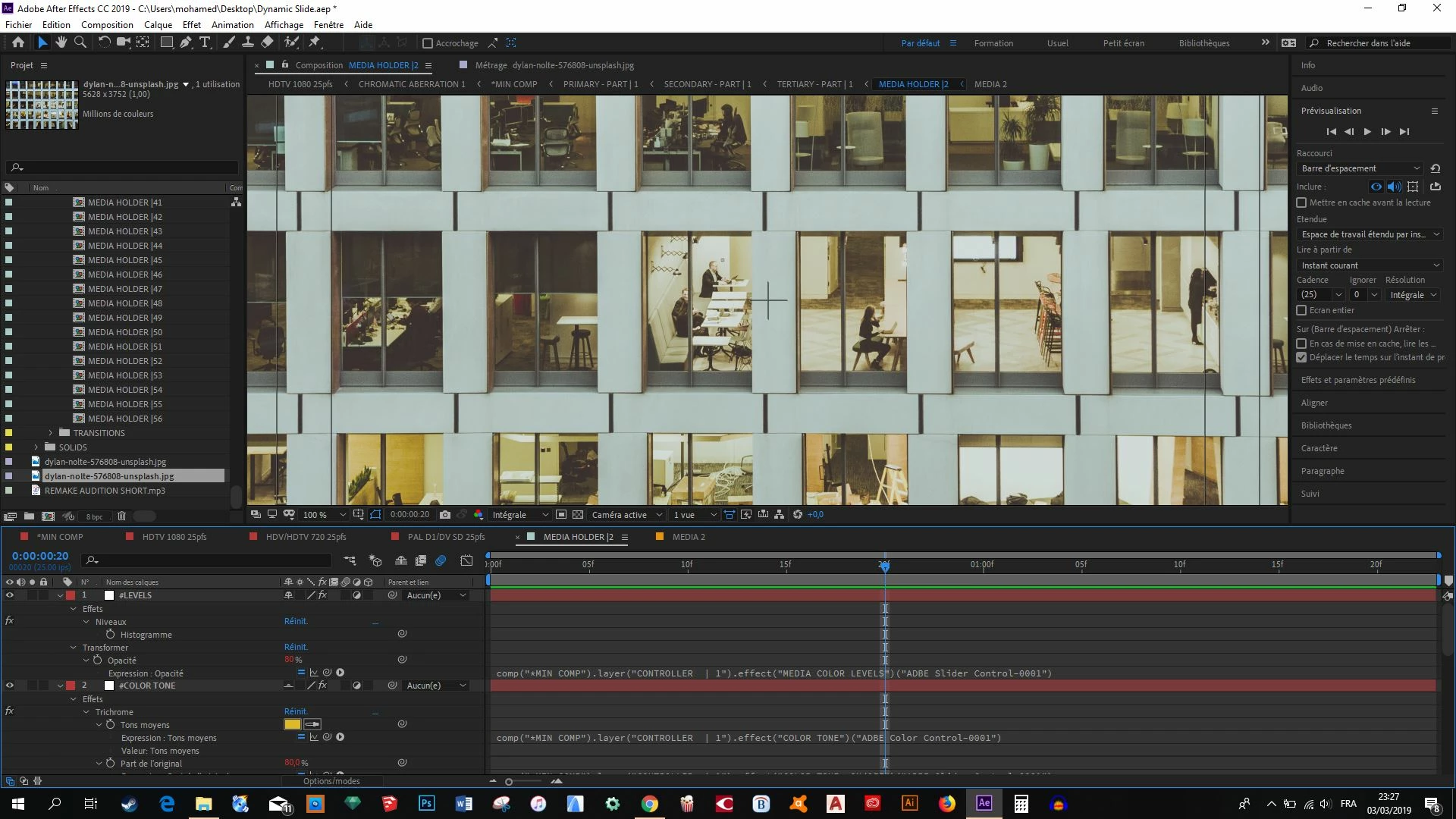
Task: Switch to MEDIA 2 timeline tab
Action: click(x=688, y=537)
